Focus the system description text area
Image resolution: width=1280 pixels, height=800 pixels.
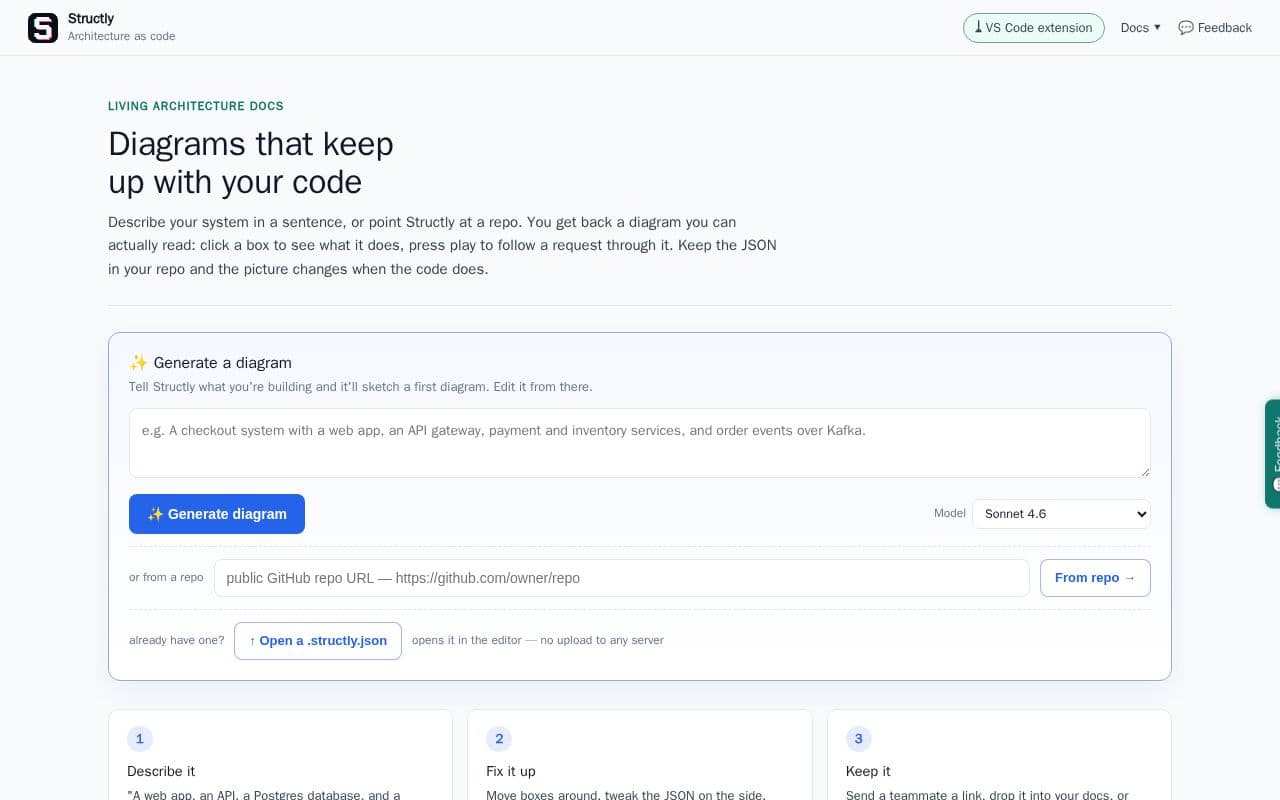[640, 443]
